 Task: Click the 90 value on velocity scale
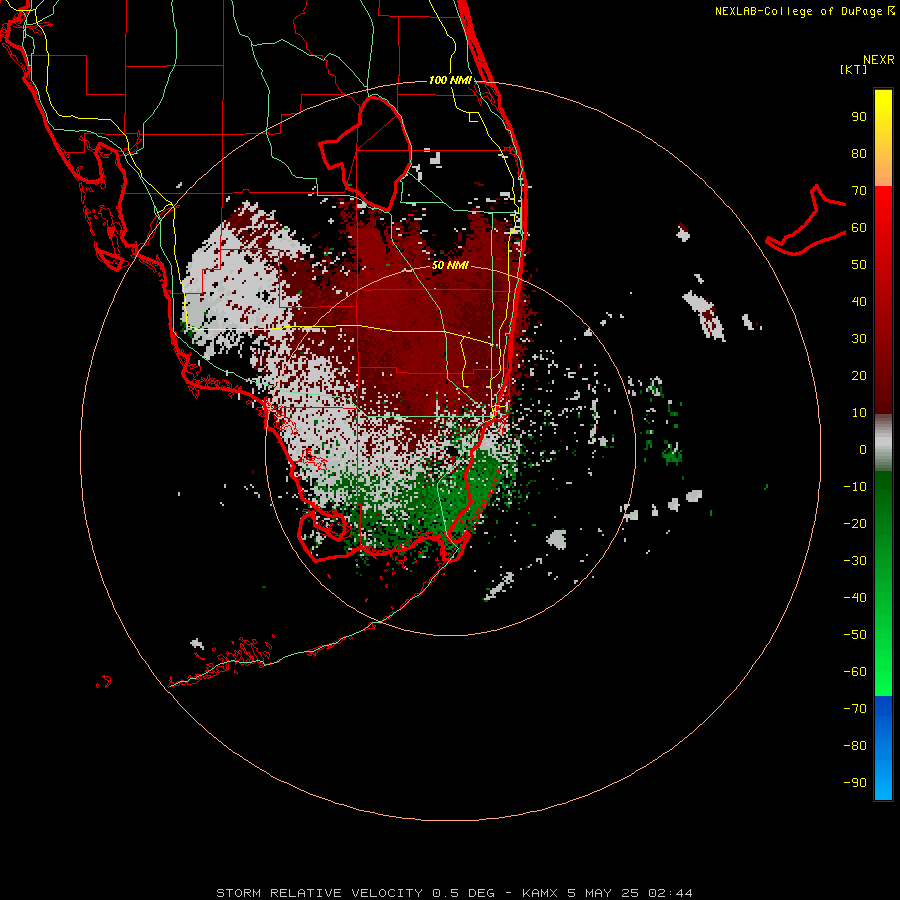pos(859,117)
